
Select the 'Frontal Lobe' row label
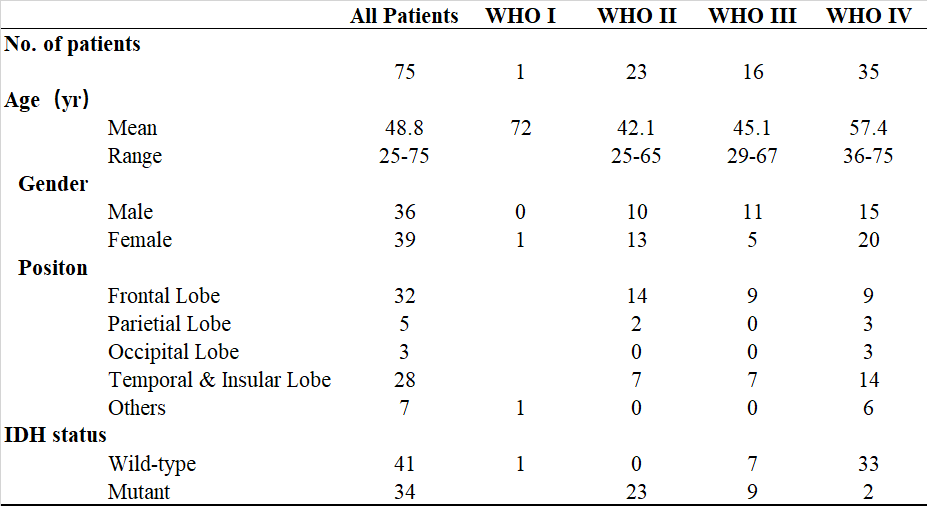pos(163,296)
